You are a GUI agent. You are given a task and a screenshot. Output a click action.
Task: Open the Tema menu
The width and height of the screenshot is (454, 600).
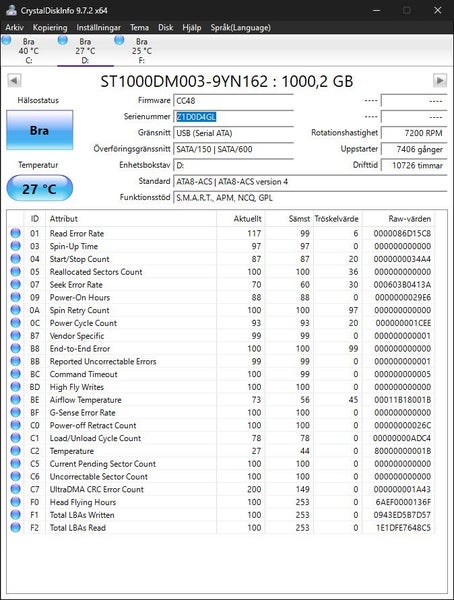point(139,28)
